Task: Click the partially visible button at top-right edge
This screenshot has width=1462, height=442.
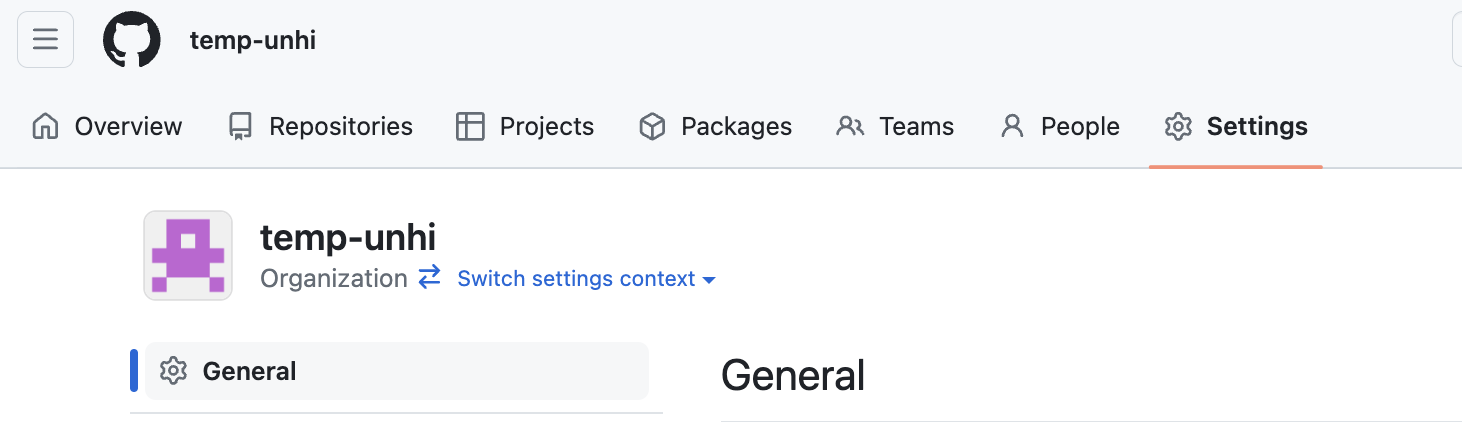Action: [x=1457, y=40]
